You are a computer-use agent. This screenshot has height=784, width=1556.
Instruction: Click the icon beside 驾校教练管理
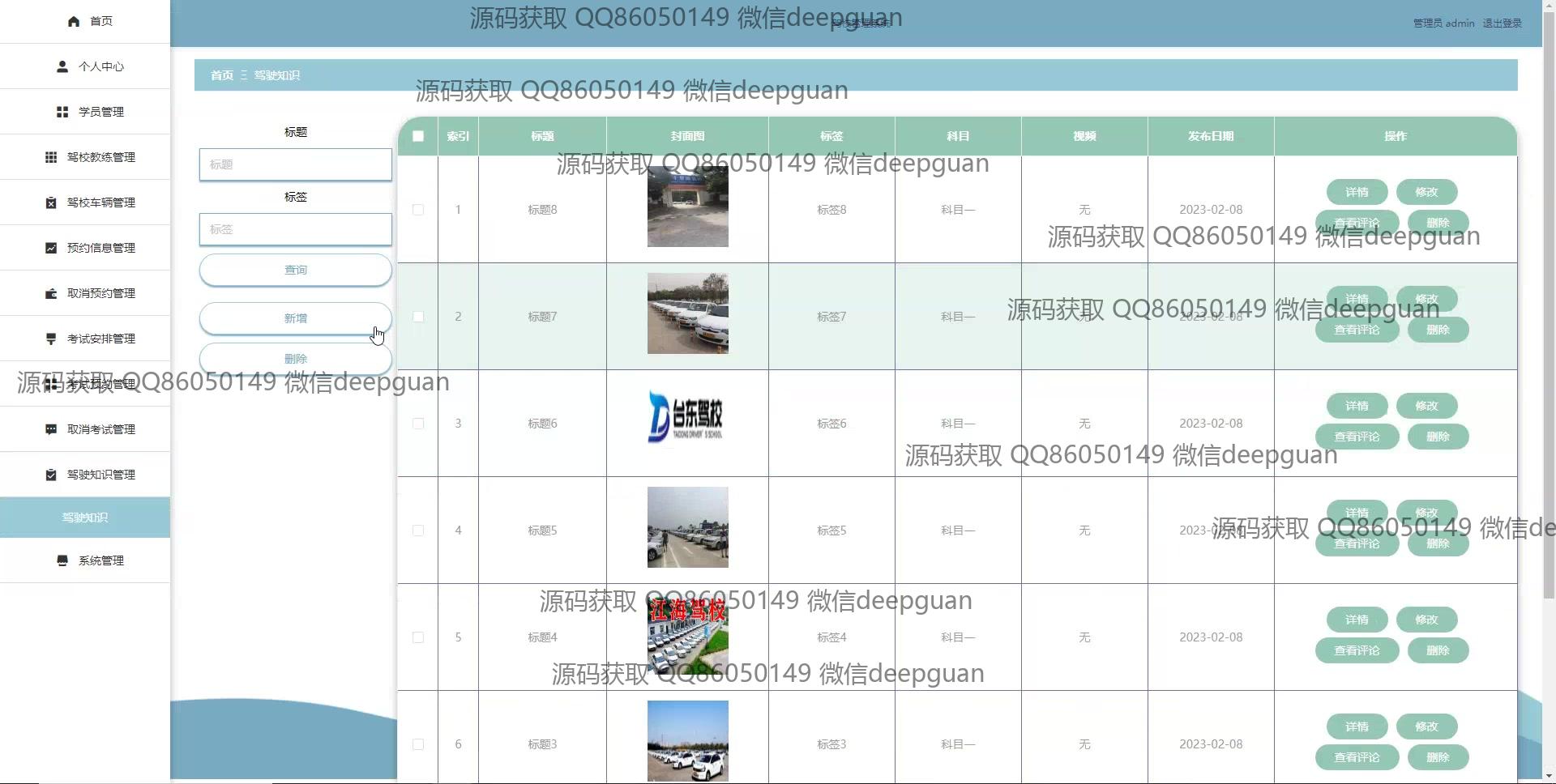pos(51,157)
